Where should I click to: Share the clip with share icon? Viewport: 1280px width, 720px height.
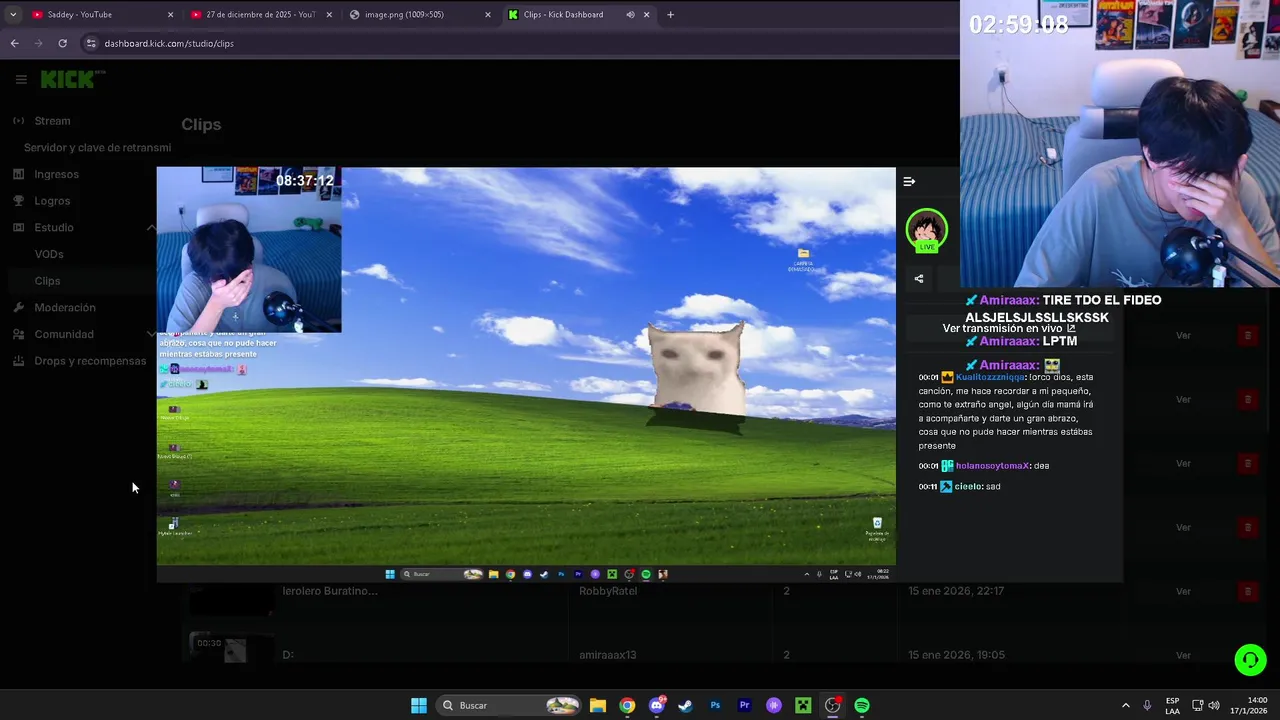point(919,279)
